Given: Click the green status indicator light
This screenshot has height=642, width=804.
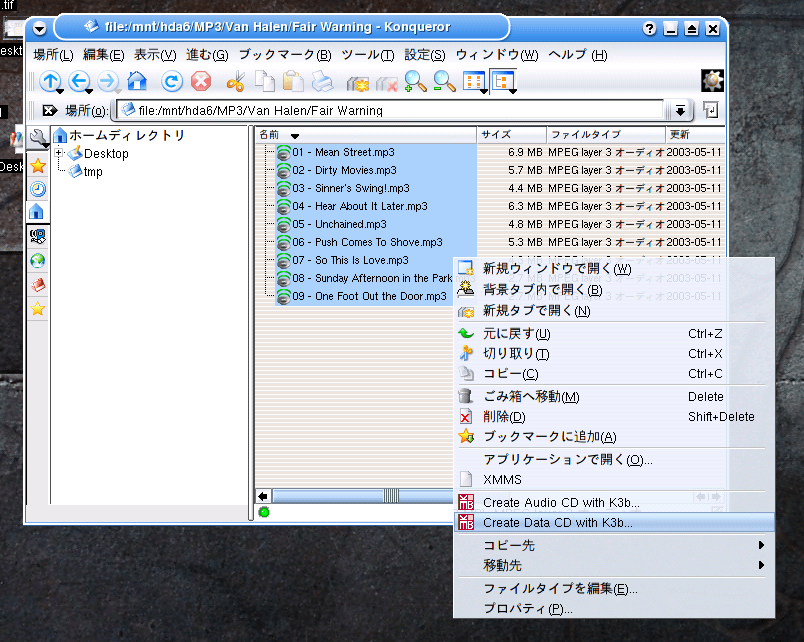Looking at the screenshot, I should 264,512.
